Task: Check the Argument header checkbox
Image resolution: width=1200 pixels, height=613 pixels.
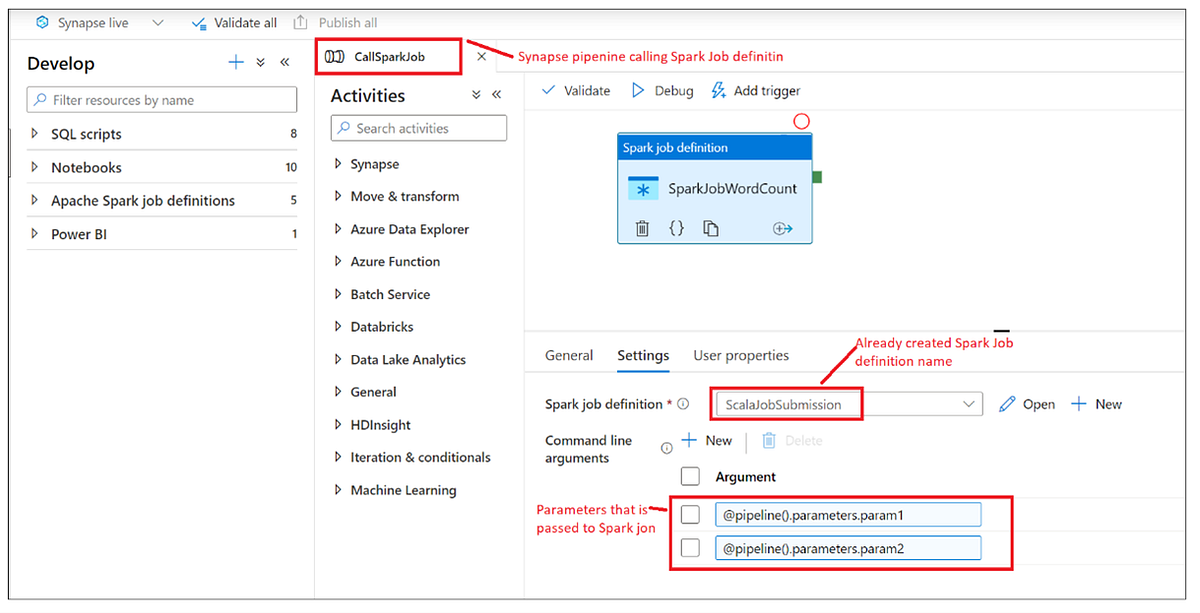Action: pos(690,476)
